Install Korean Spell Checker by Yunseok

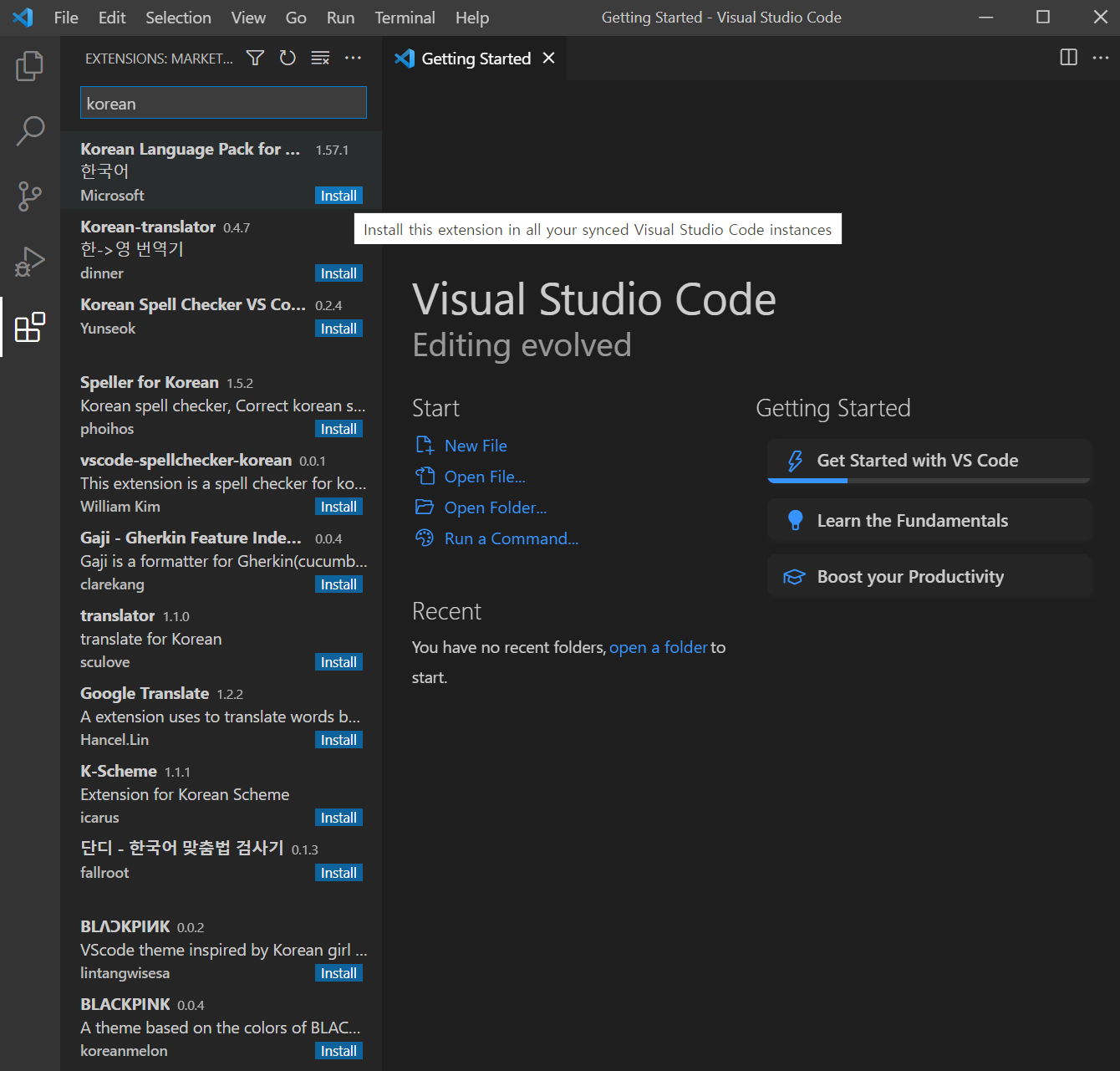(x=339, y=329)
